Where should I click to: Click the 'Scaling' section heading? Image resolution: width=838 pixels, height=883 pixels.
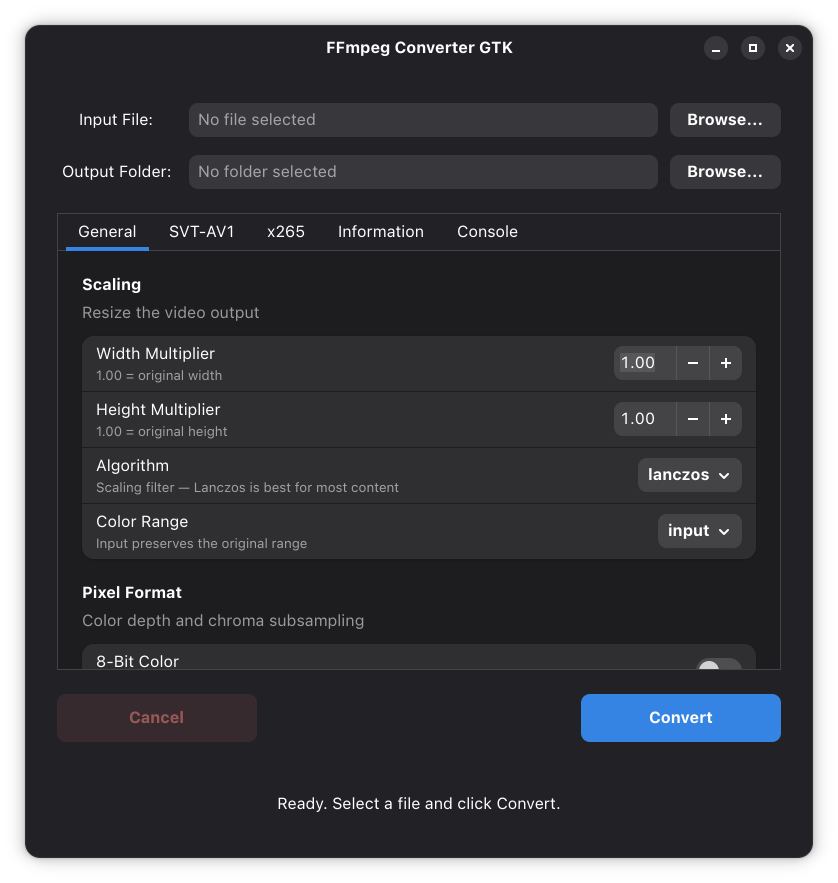[112, 284]
